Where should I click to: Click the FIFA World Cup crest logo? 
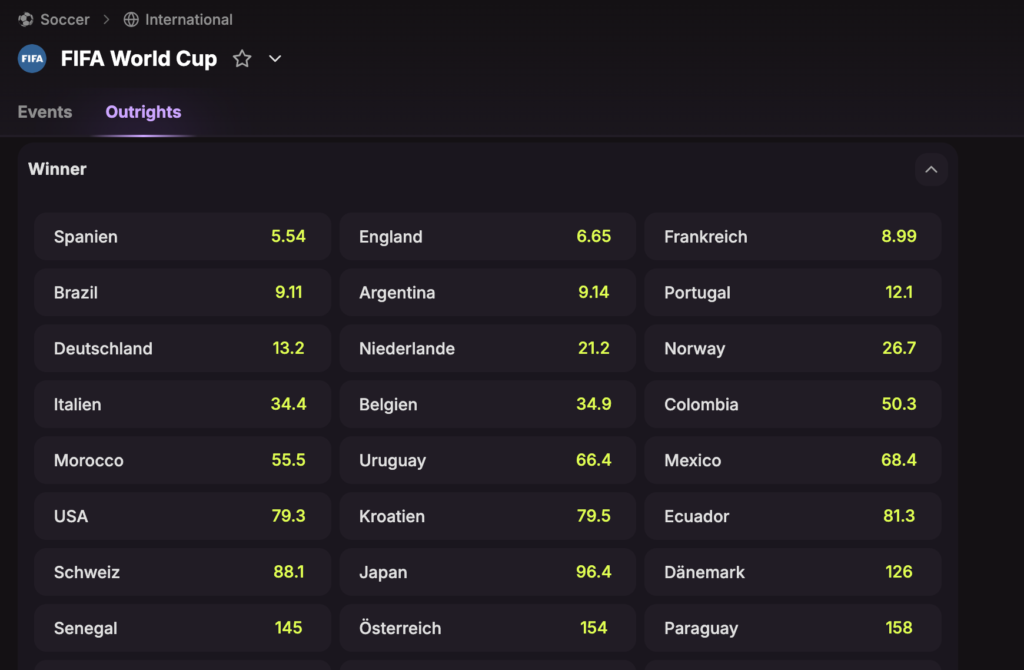pos(31,58)
